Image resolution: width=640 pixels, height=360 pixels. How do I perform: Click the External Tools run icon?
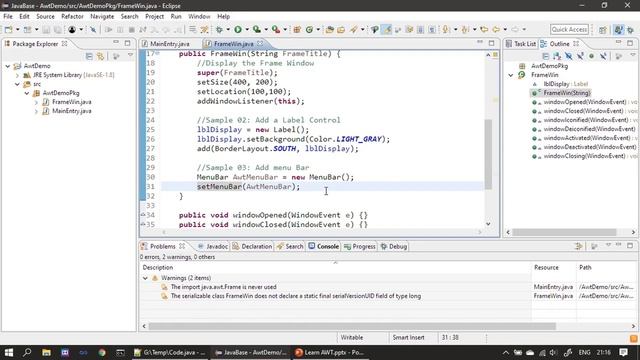pos(276,29)
